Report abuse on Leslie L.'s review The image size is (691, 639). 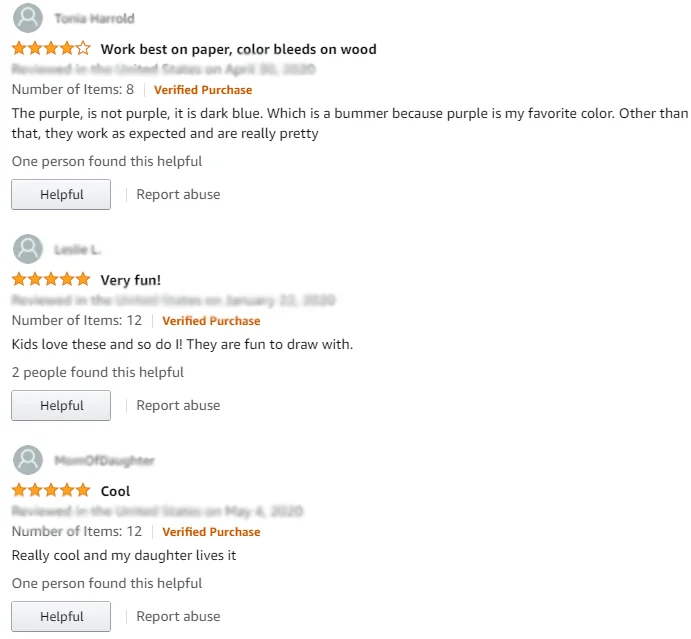click(178, 406)
